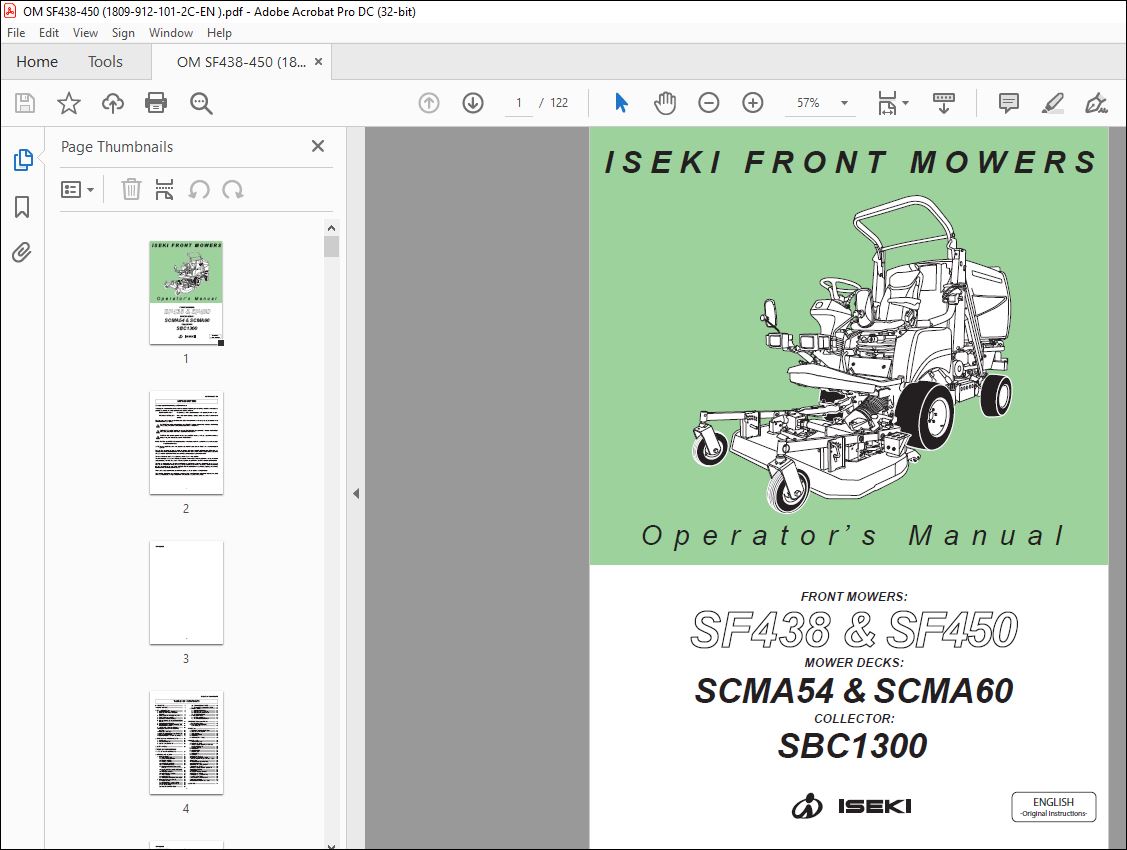Select the OM SF438-450 document tab

point(242,62)
